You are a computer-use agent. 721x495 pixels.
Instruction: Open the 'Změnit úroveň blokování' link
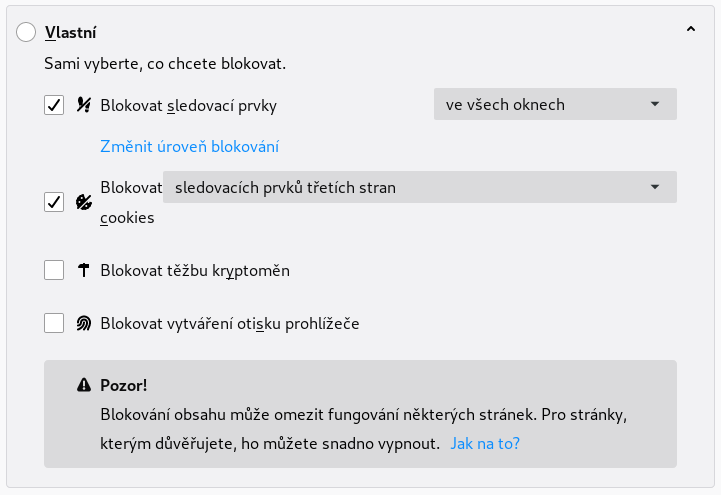pos(189,147)
